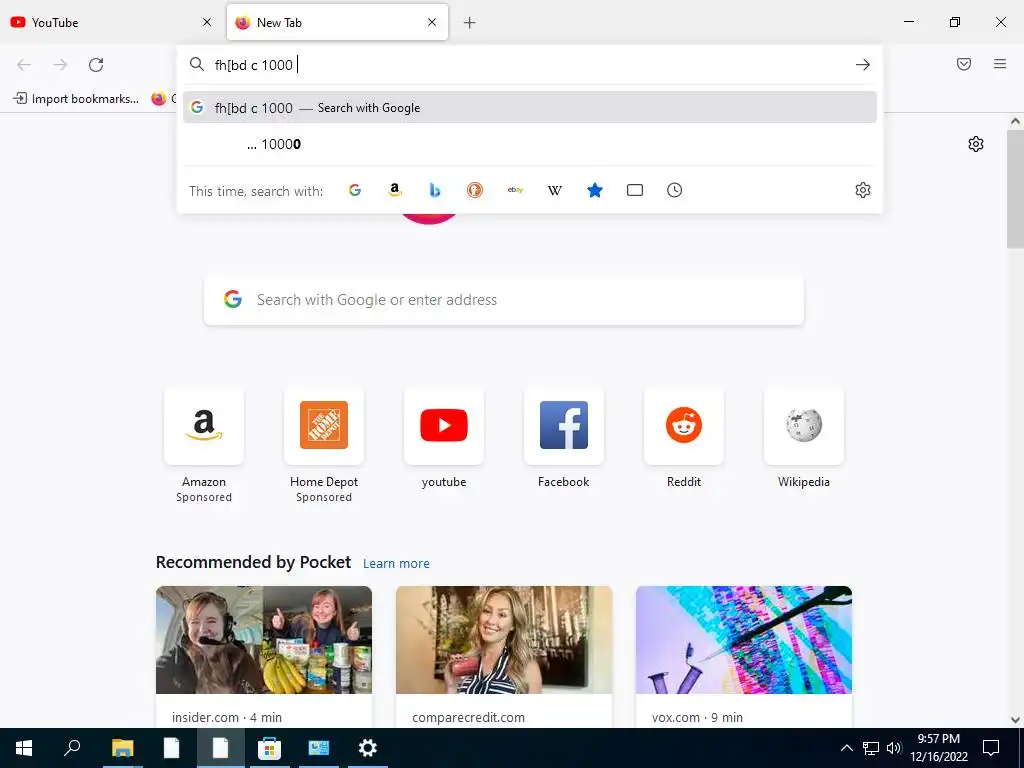Click the 'Search with Google or enter address' box
The image size is (1024, 768).
pyautogui.click(x=504, y=300)
